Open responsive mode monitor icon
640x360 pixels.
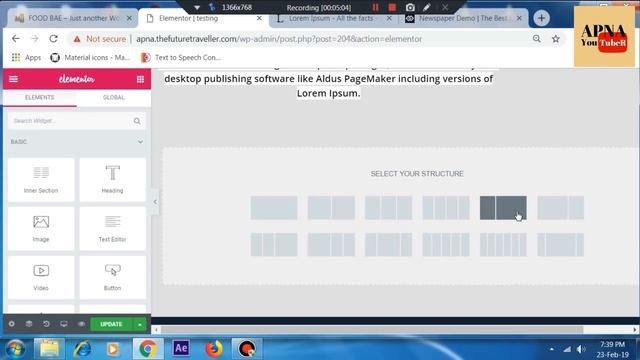coord(64,324)
